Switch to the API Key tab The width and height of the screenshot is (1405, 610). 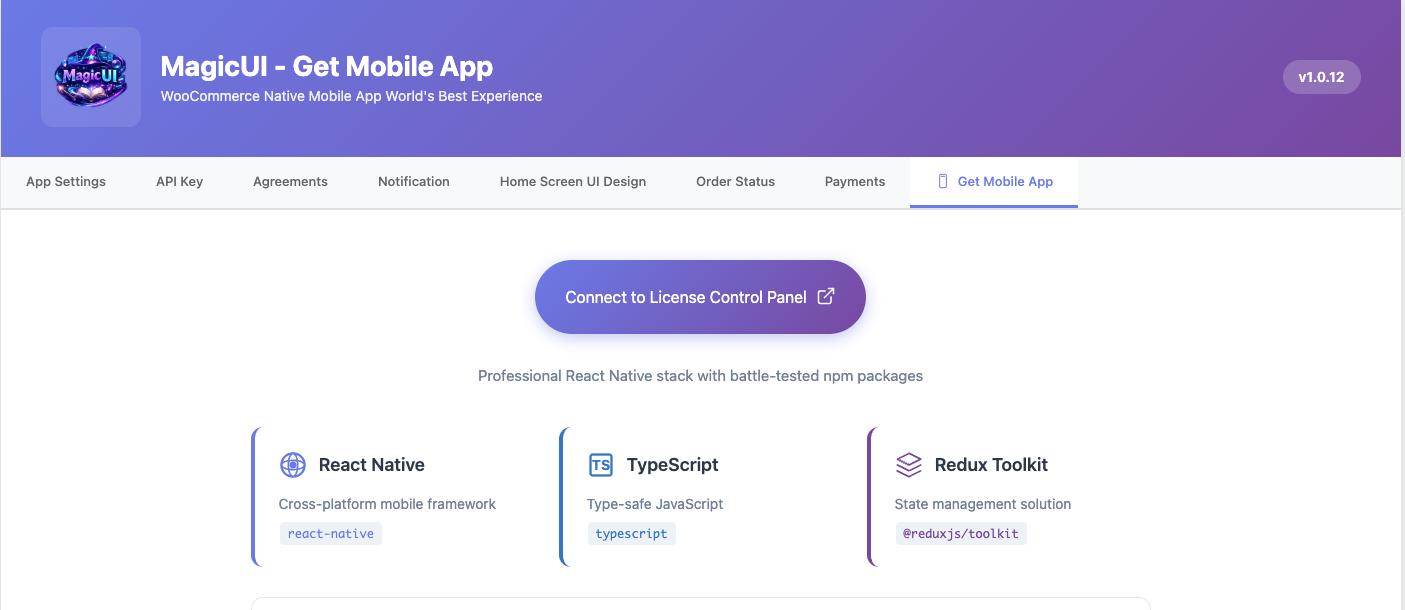[x=180, y=182]
